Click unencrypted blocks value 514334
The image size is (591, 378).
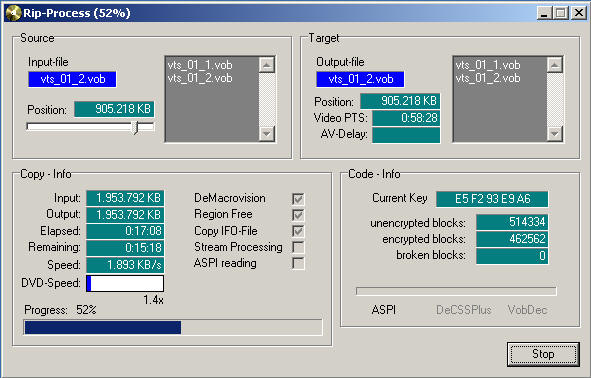(x=512, y=222)
